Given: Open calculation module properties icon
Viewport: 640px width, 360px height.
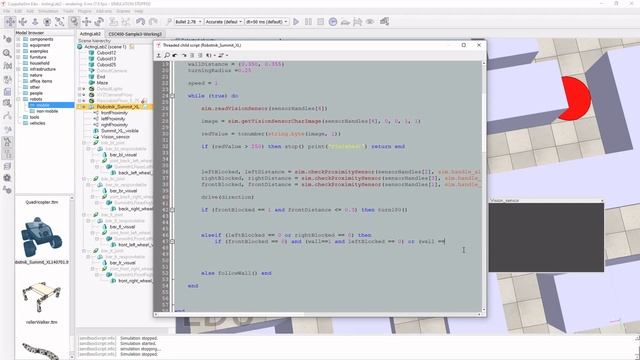Looking at the screenshot, I should pyautogui.click(x=7, y=65).
